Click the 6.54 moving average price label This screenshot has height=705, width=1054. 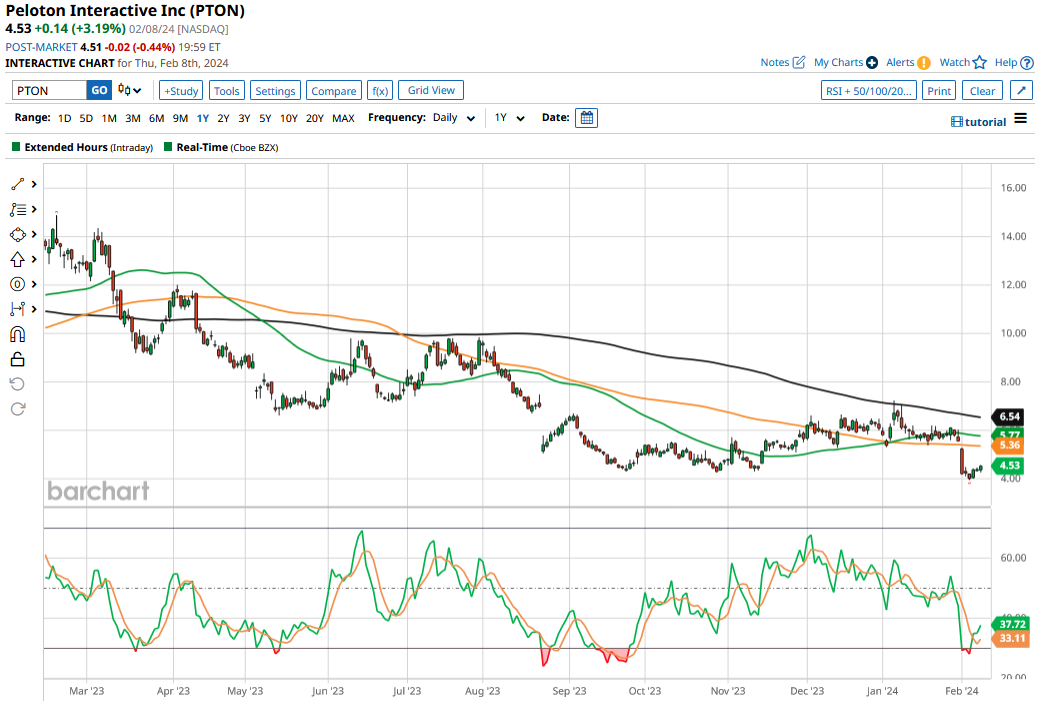click(1007, 416)
